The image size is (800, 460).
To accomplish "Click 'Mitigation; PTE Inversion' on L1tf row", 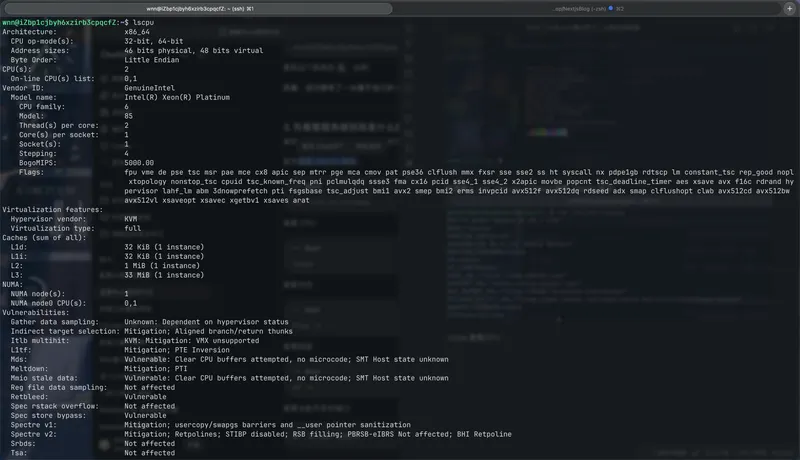I will (177, 350).
